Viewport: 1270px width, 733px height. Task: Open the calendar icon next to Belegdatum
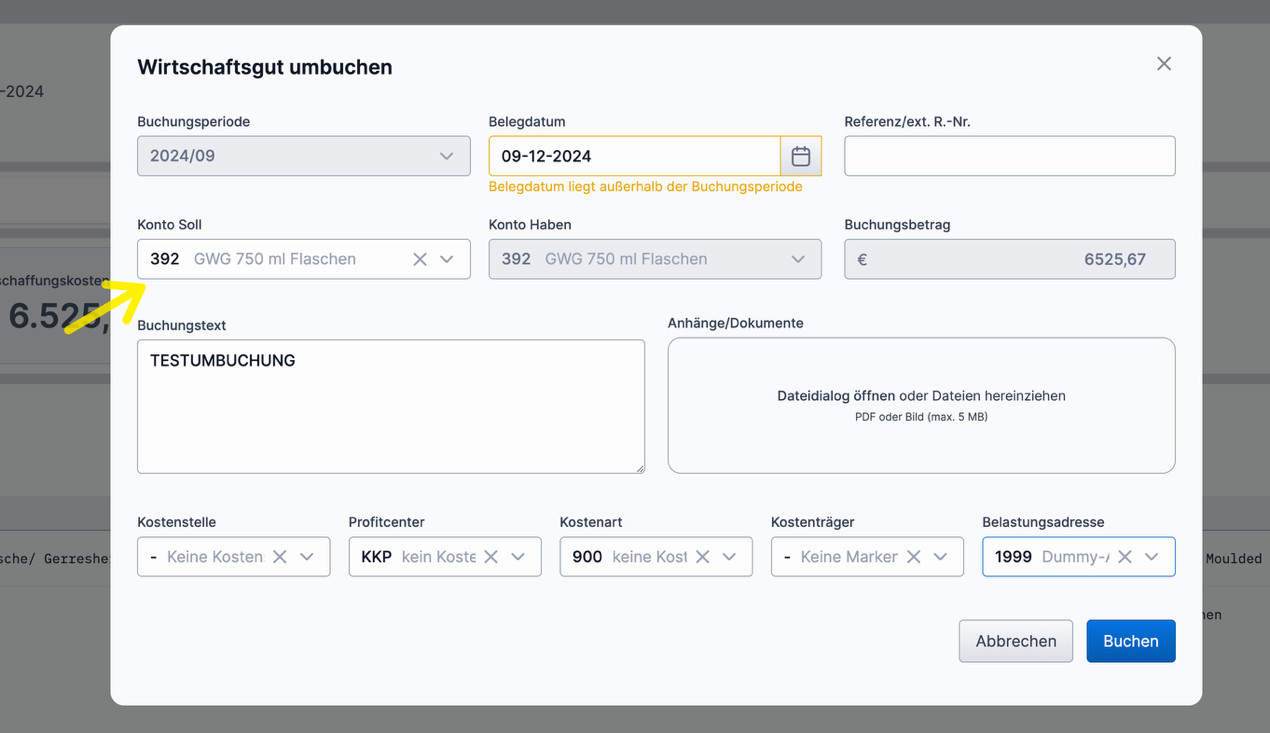click(800, 156)
